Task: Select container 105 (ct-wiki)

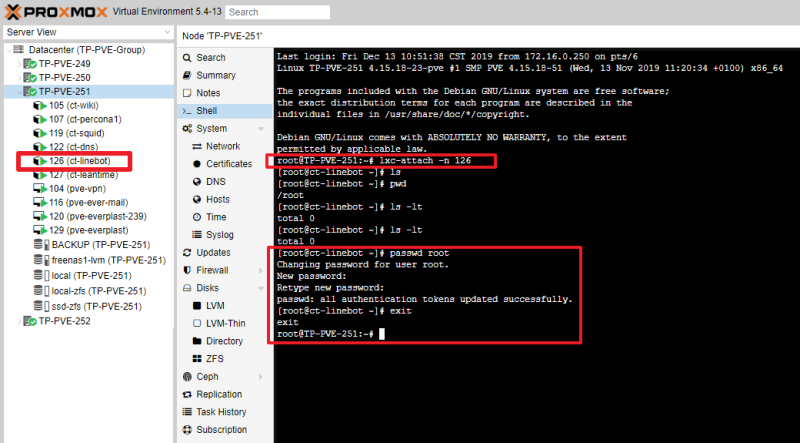Action: pos(73,105)
